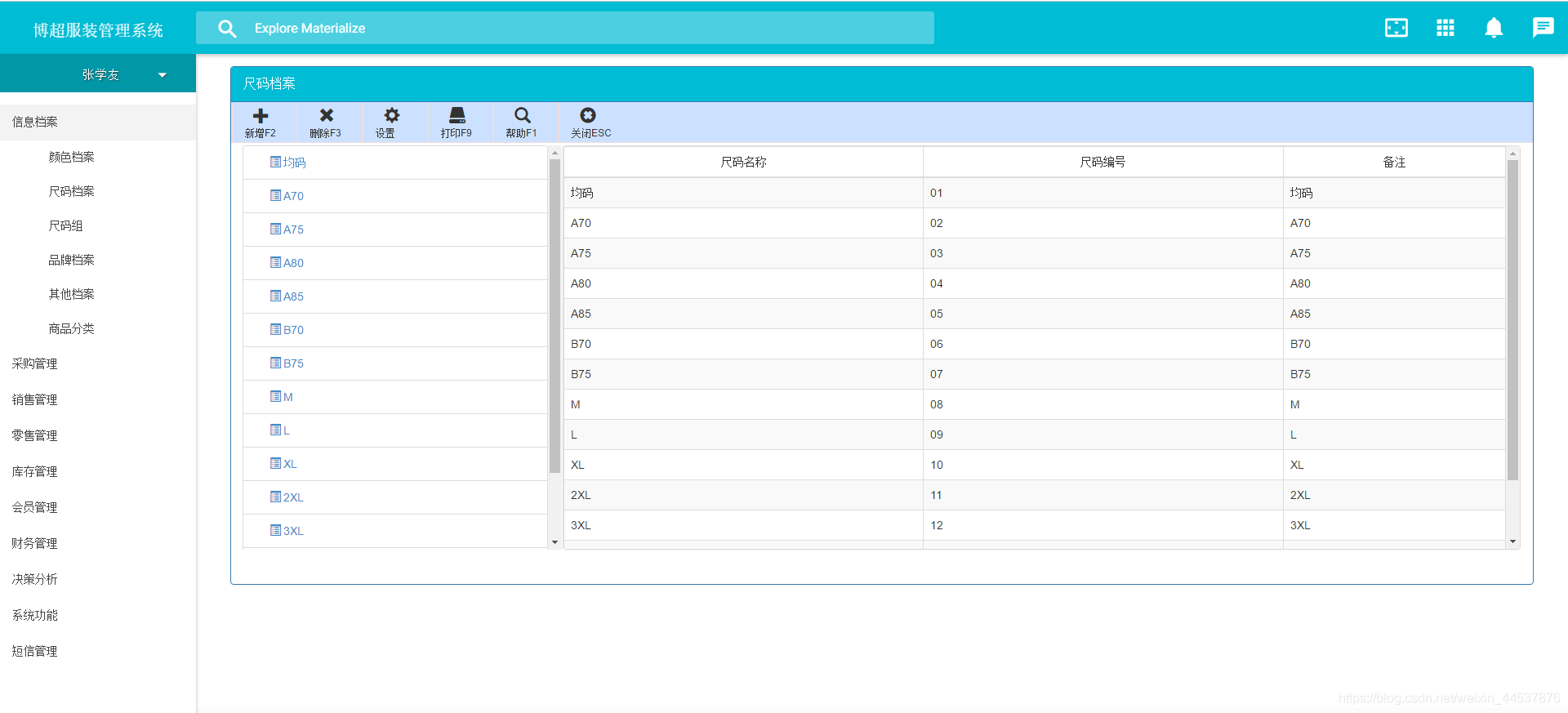This screenshot has width=1568, height=713.
Task: Expand the 财务管理 menu
Action: [x=98, y=543]
